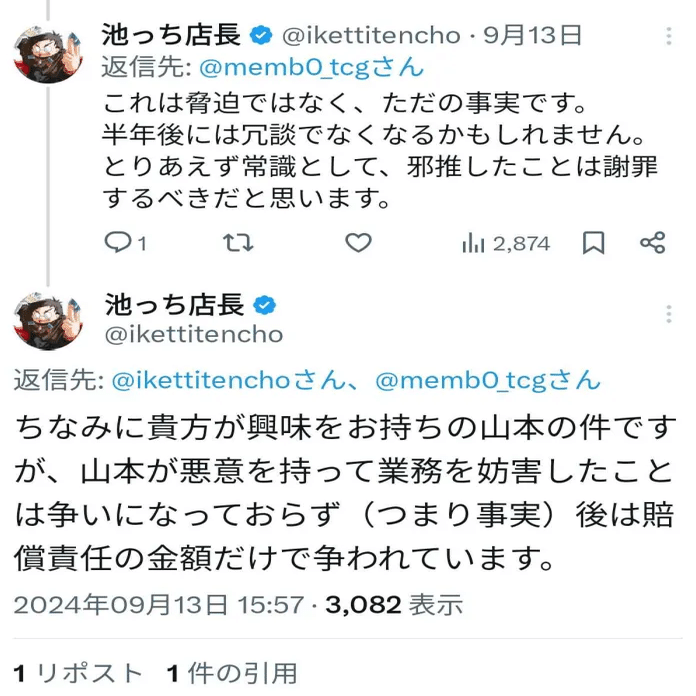Like the first tweet with heart icon
Viewport: 696px width, 696px height.
coord(358,243)
